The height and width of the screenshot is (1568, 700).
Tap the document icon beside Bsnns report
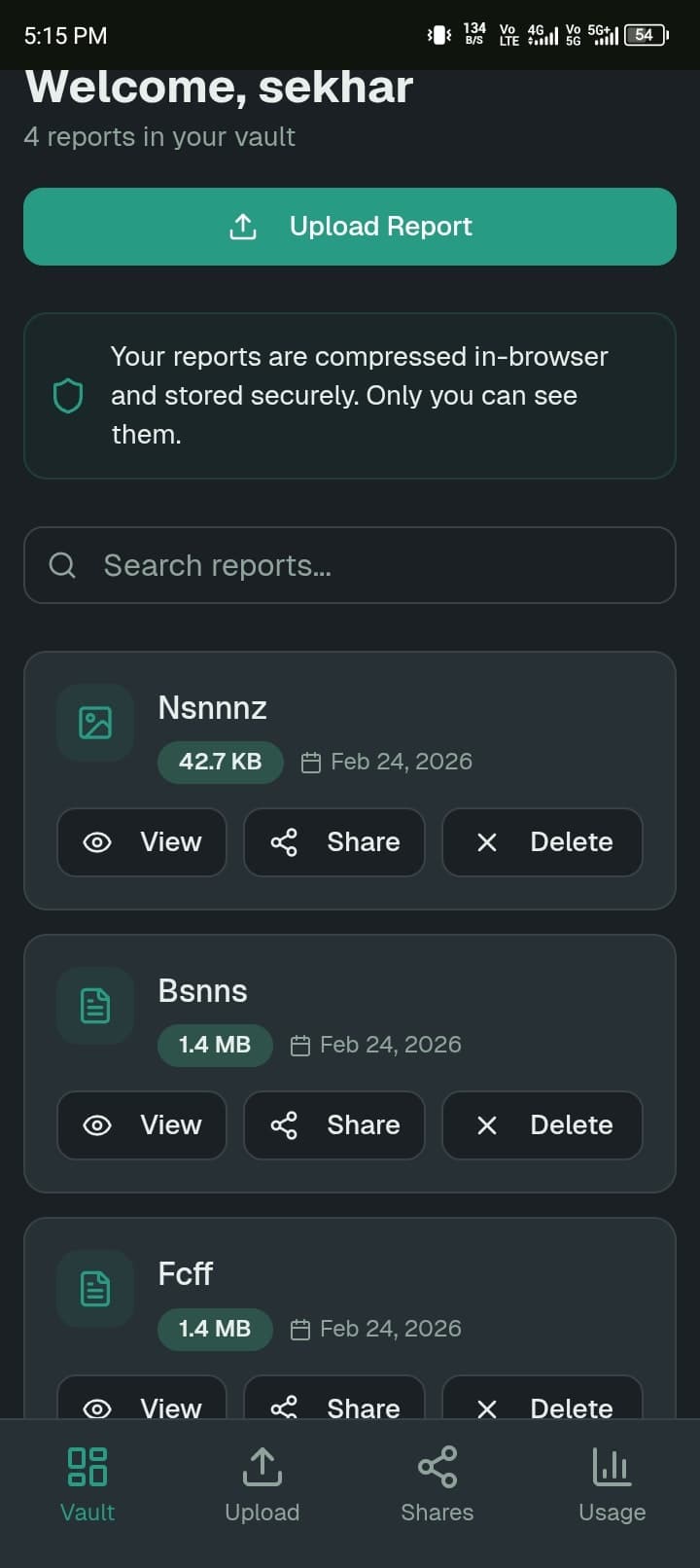pos(94,1005)
